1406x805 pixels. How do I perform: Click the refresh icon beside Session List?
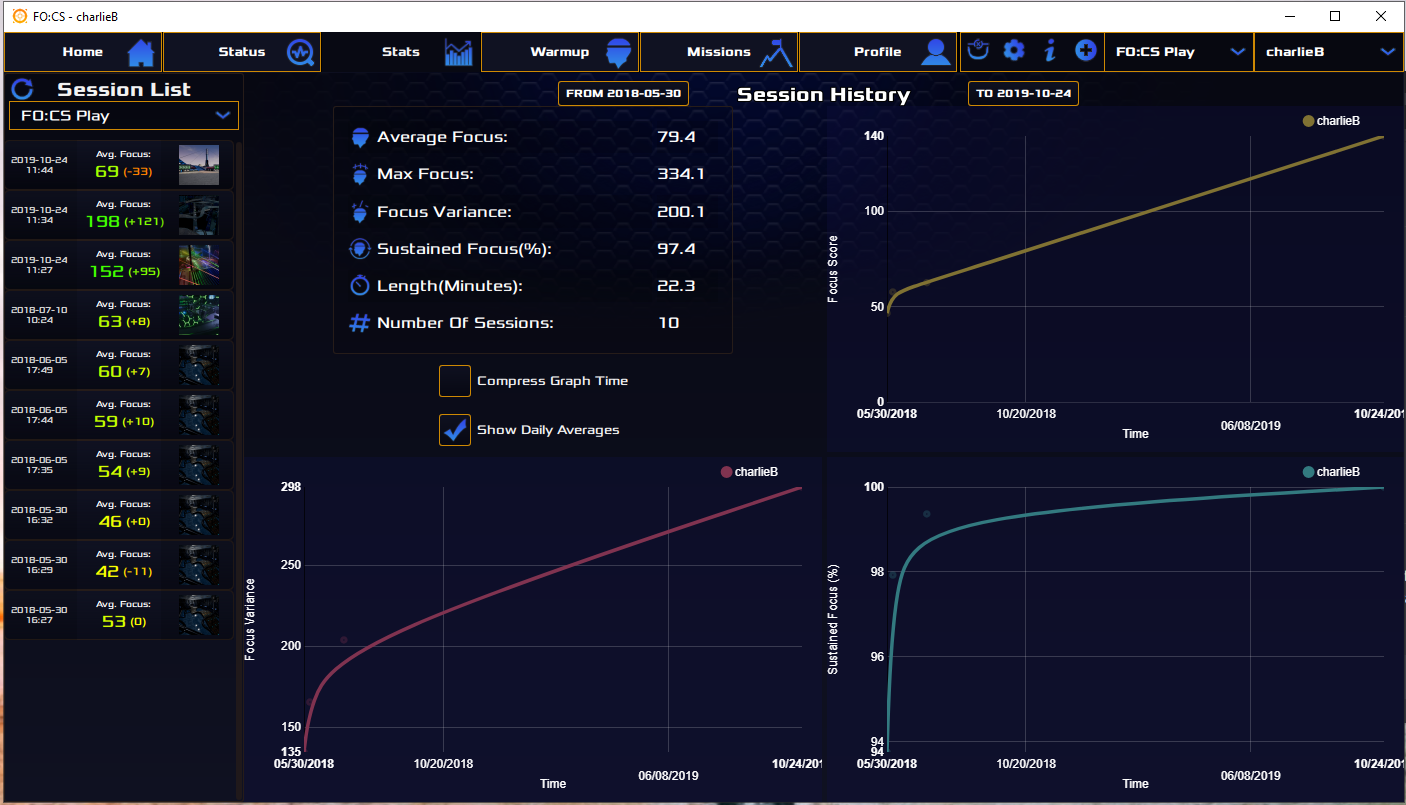click(22, 89)
